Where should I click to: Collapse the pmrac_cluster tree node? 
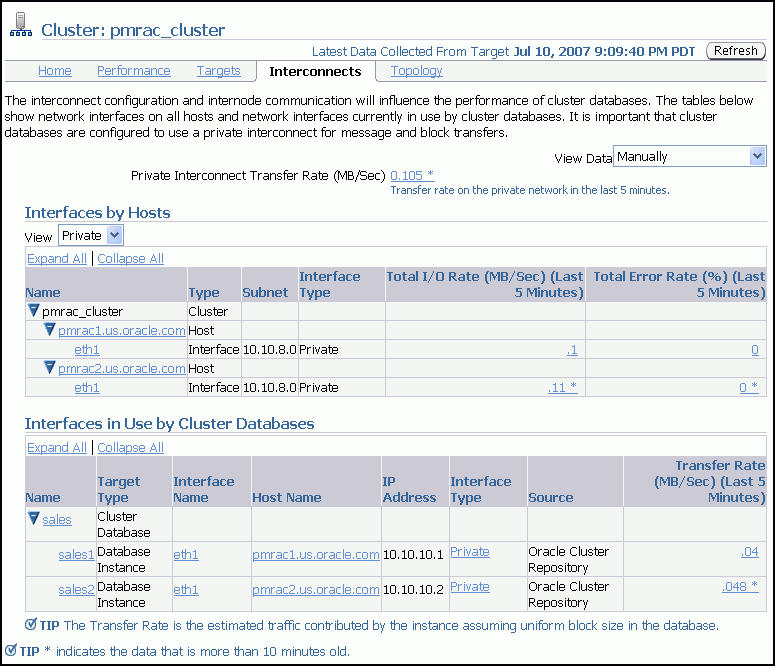[33, 311]
